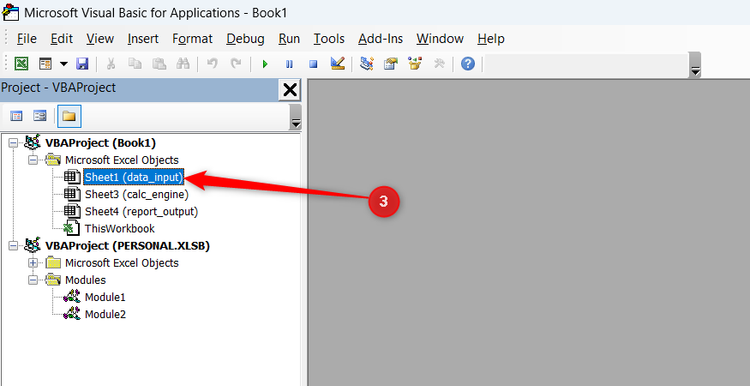Click the Copy toolbar icon
750x386 pixels.
point(135,64)
